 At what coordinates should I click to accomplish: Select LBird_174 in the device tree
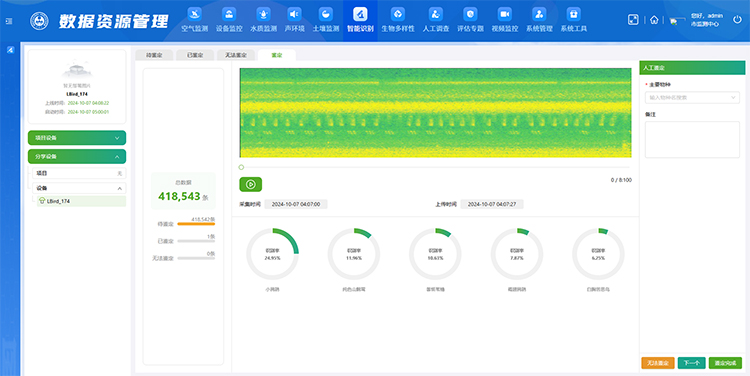click(x=81, y=201)
